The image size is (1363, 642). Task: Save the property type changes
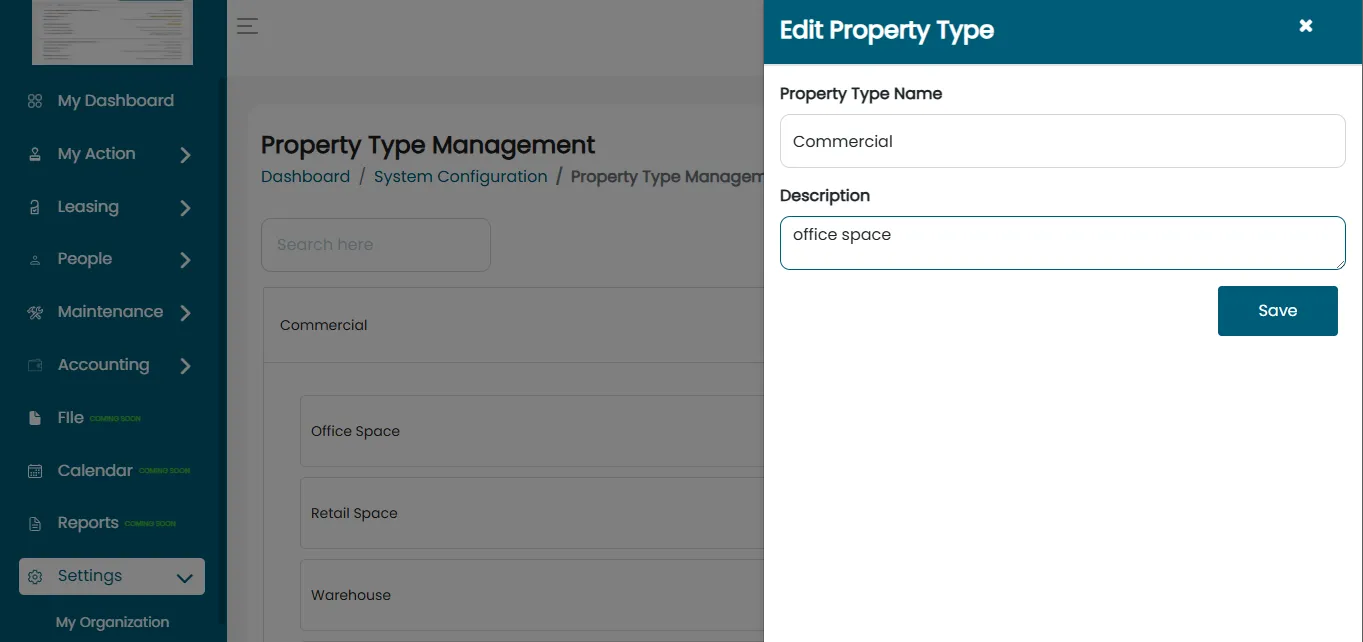(1278, 311)
